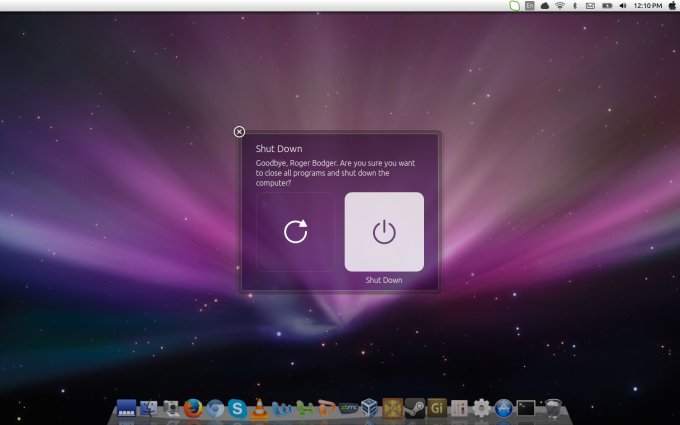The width and height of the screenshot is (680, 425).
Task: Click the Restart circular arrow button
Action: (x=295, y=232)
